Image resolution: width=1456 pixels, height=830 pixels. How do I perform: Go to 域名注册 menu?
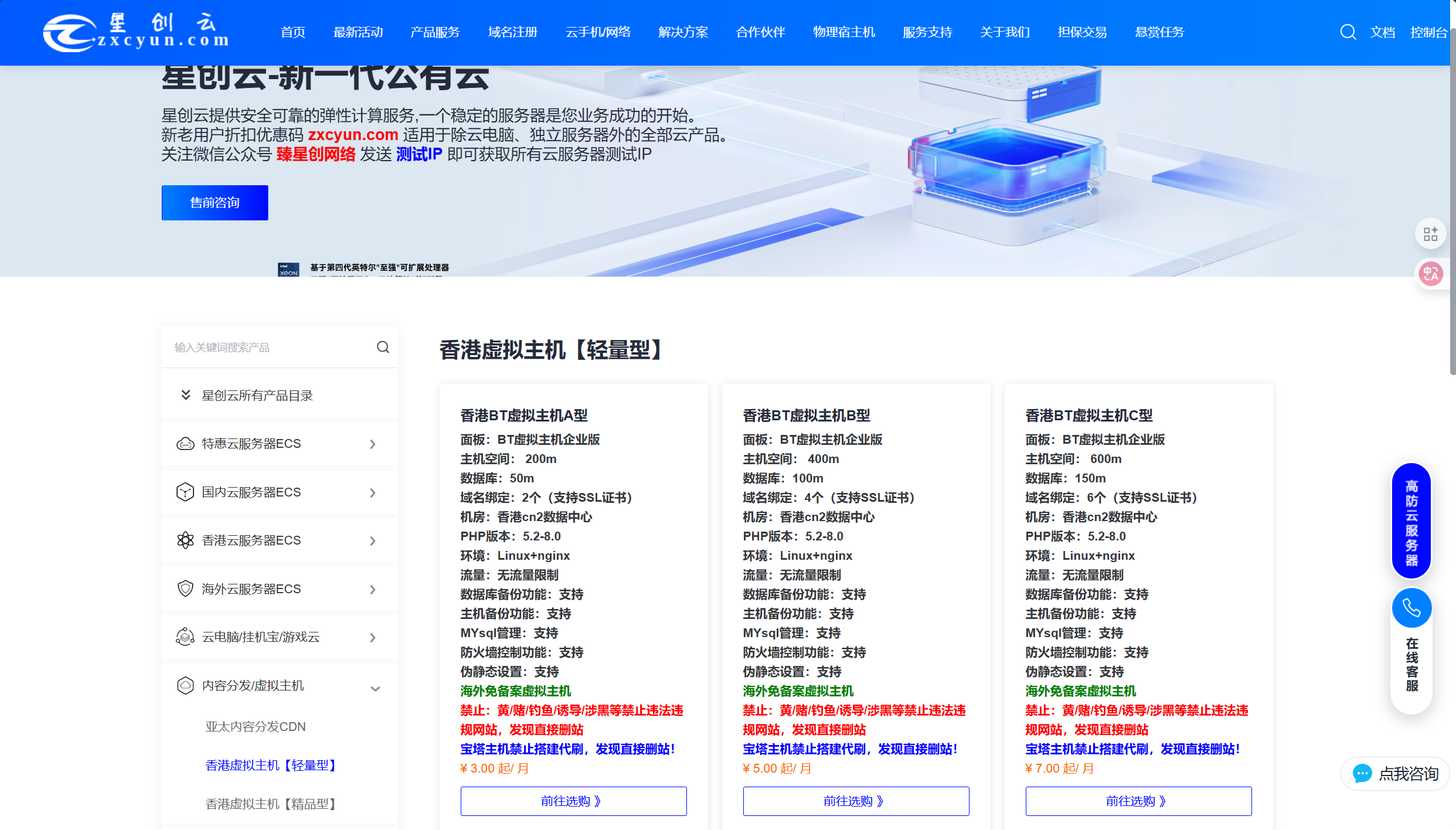(x=513, y=32)
